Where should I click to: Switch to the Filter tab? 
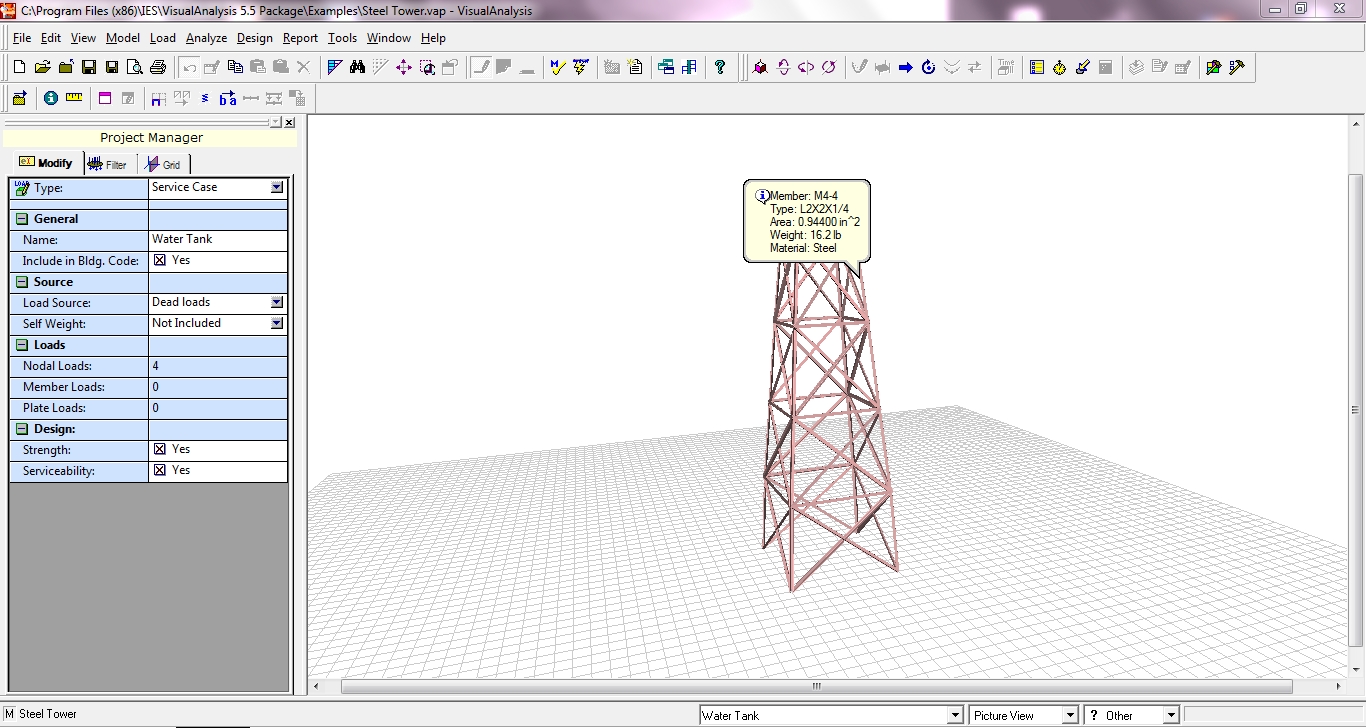tap(108, 164)
